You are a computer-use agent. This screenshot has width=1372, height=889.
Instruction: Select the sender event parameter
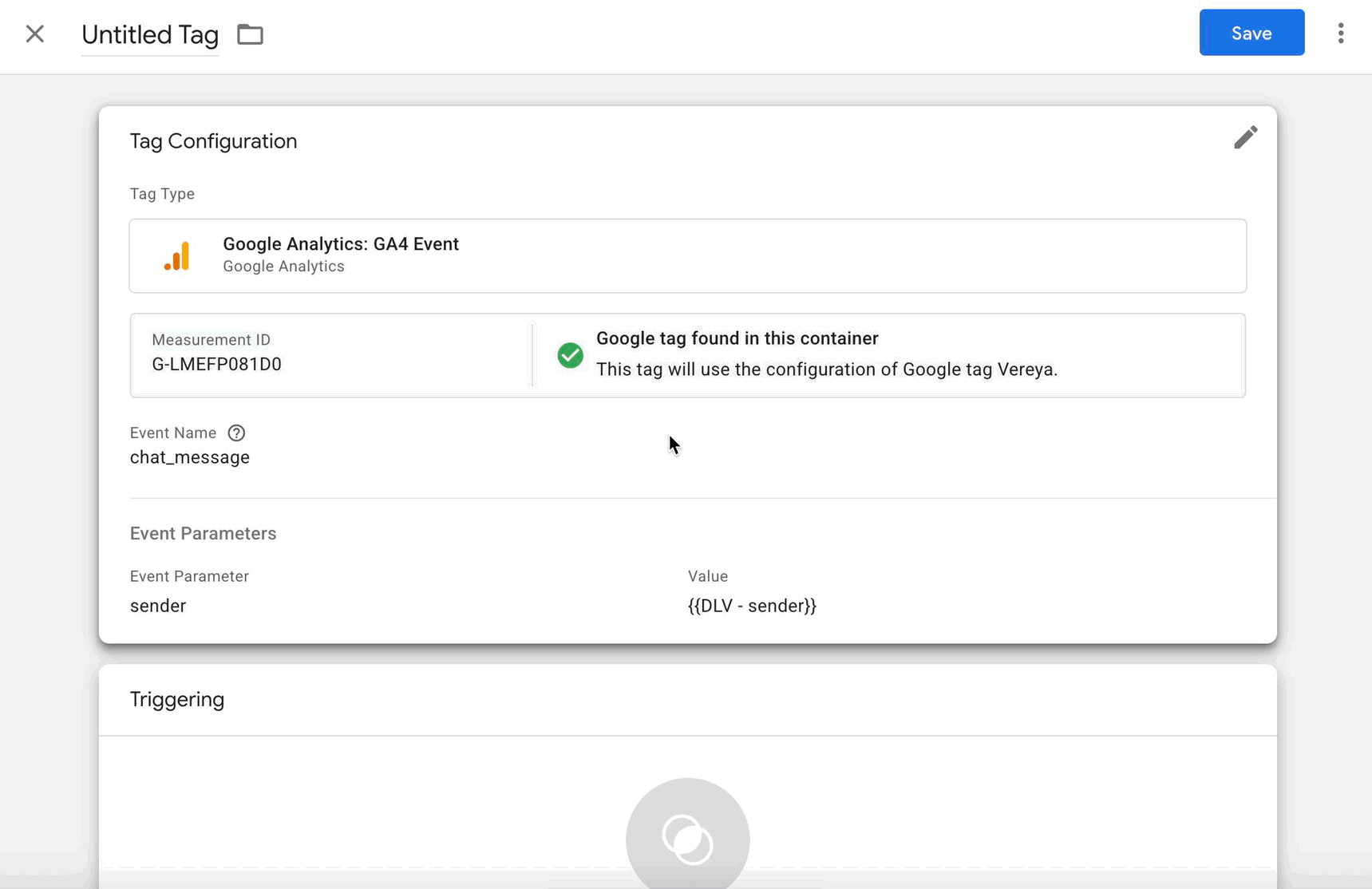pos(158,606)
